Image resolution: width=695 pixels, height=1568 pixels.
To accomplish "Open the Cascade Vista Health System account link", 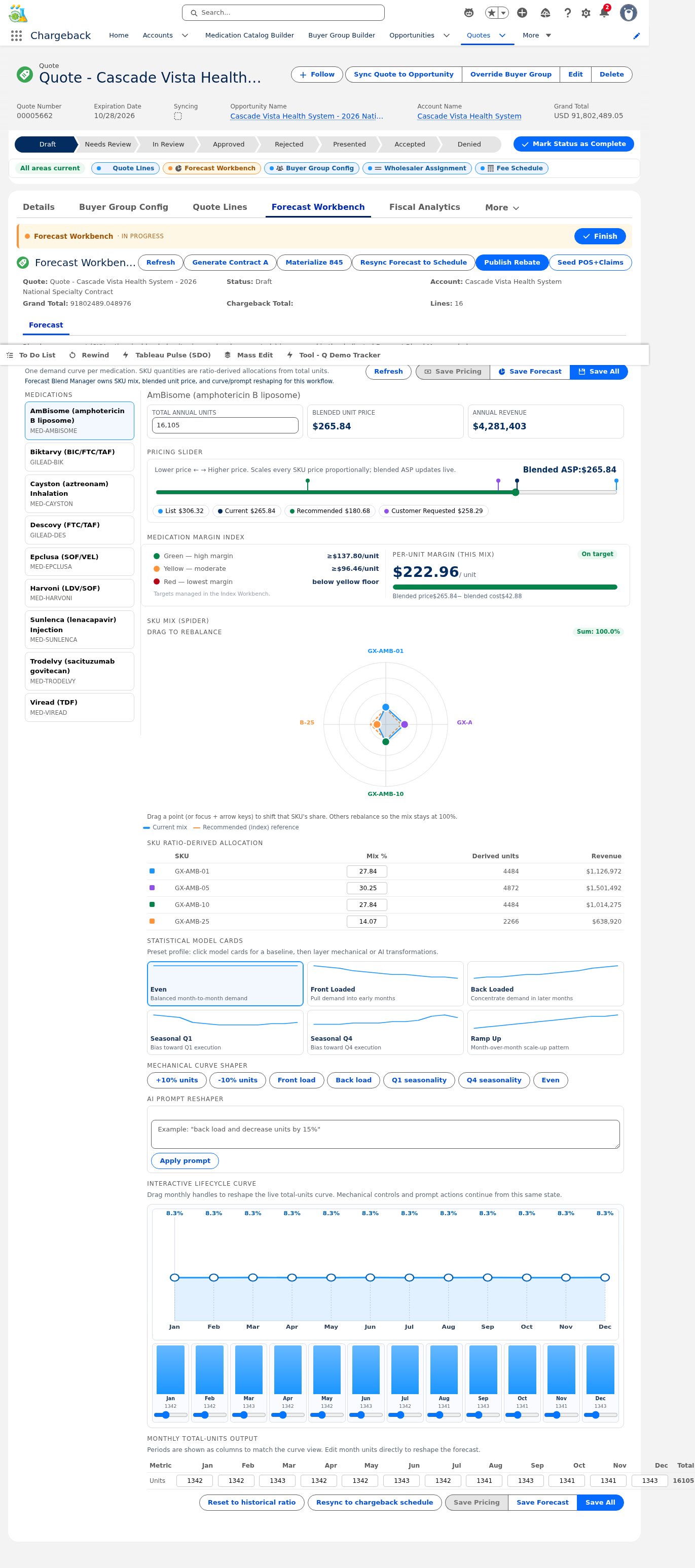I will tap(469, 116).
